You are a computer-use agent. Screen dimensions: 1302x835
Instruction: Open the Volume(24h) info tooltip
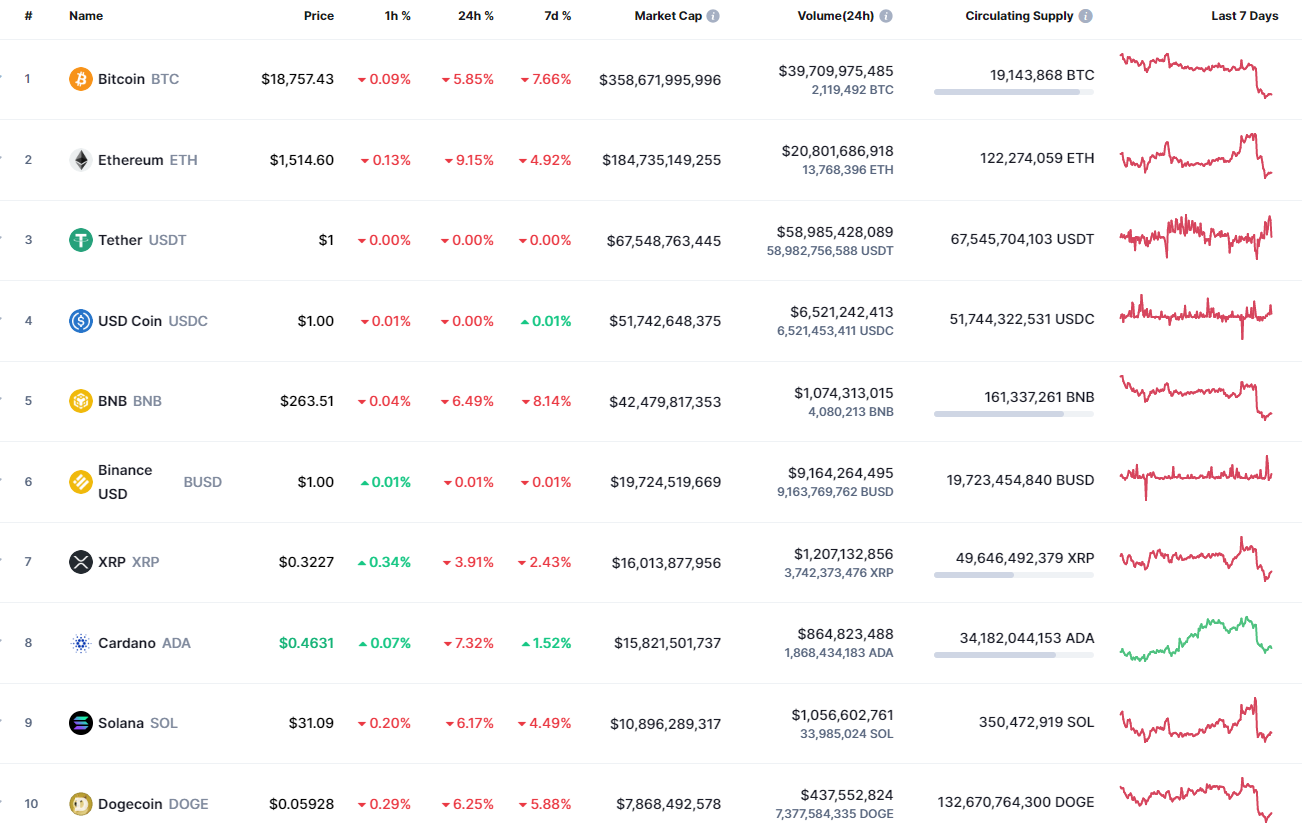pos(884,15)
